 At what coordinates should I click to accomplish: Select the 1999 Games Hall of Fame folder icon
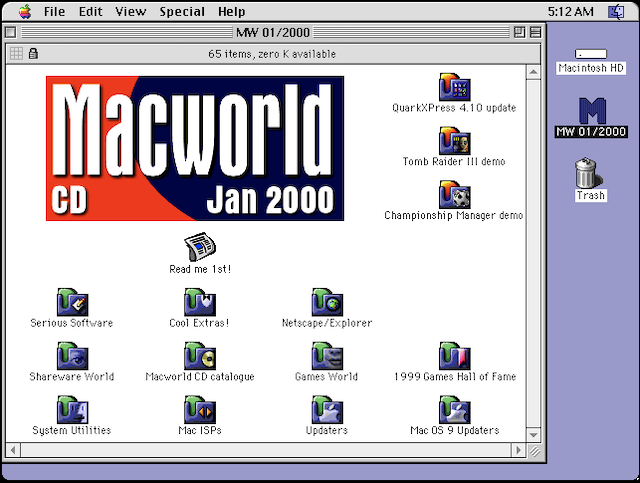[454, 356]
